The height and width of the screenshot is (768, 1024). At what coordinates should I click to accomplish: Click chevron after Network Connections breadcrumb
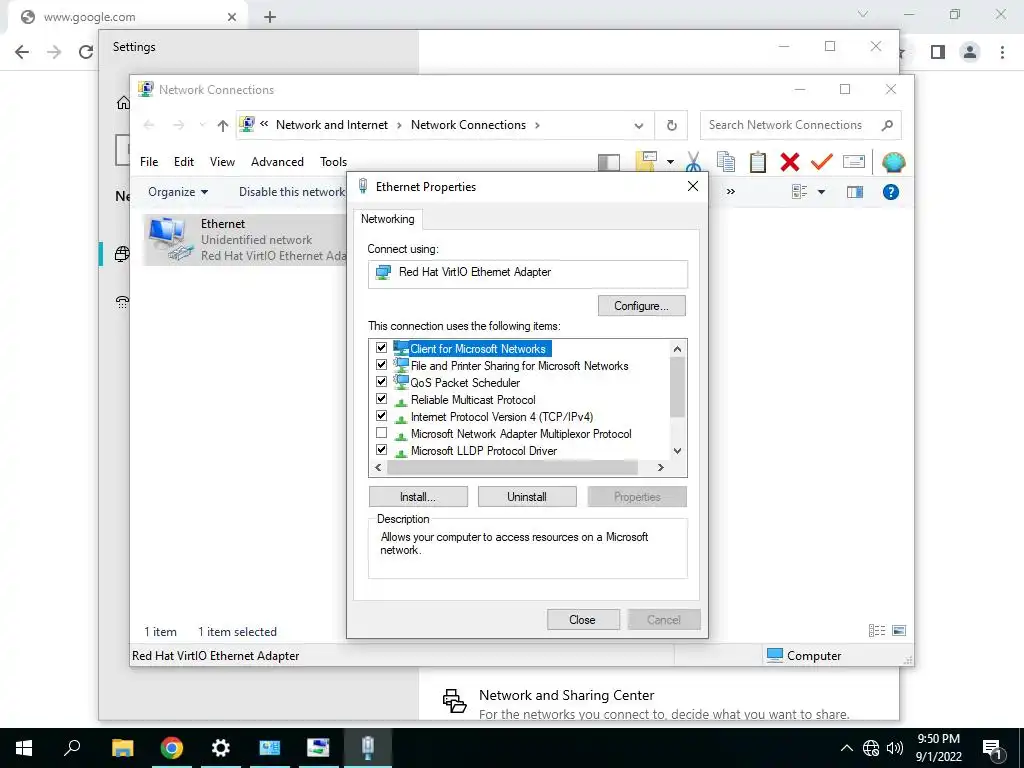[x=537, y=125]
